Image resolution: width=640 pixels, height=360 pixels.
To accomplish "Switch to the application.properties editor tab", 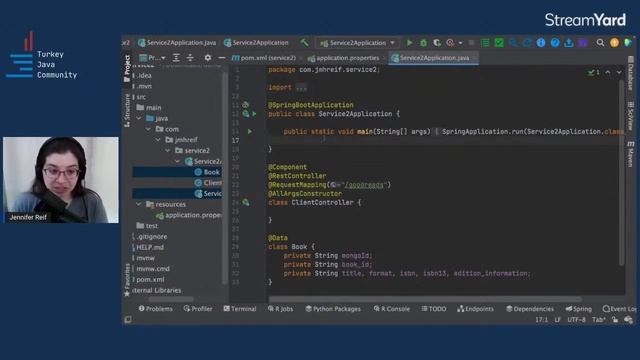I will click(x=344, y=58).
